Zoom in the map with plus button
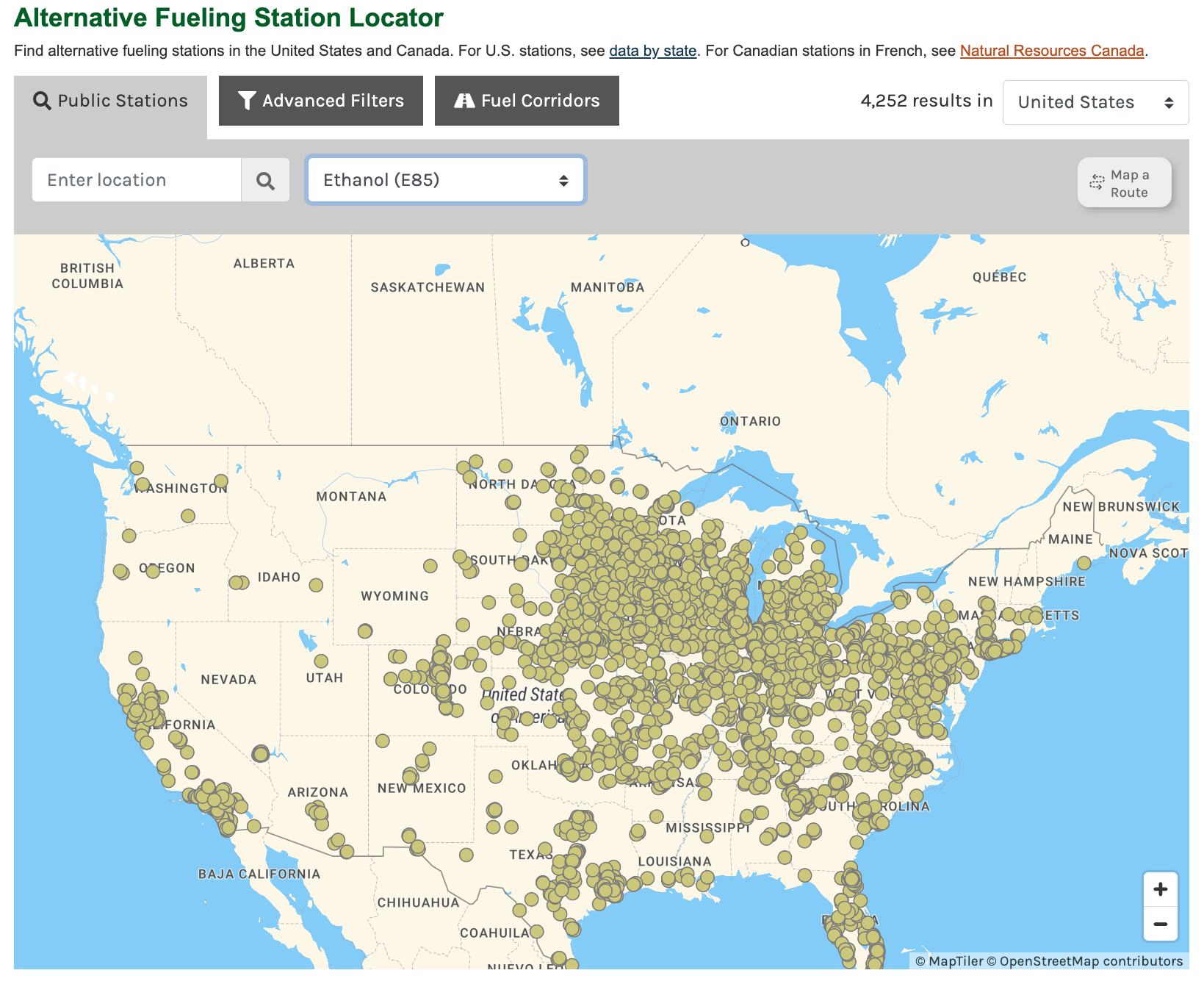The width and height of the screenshot is (1204, 984). click(x=1160, y=889)
